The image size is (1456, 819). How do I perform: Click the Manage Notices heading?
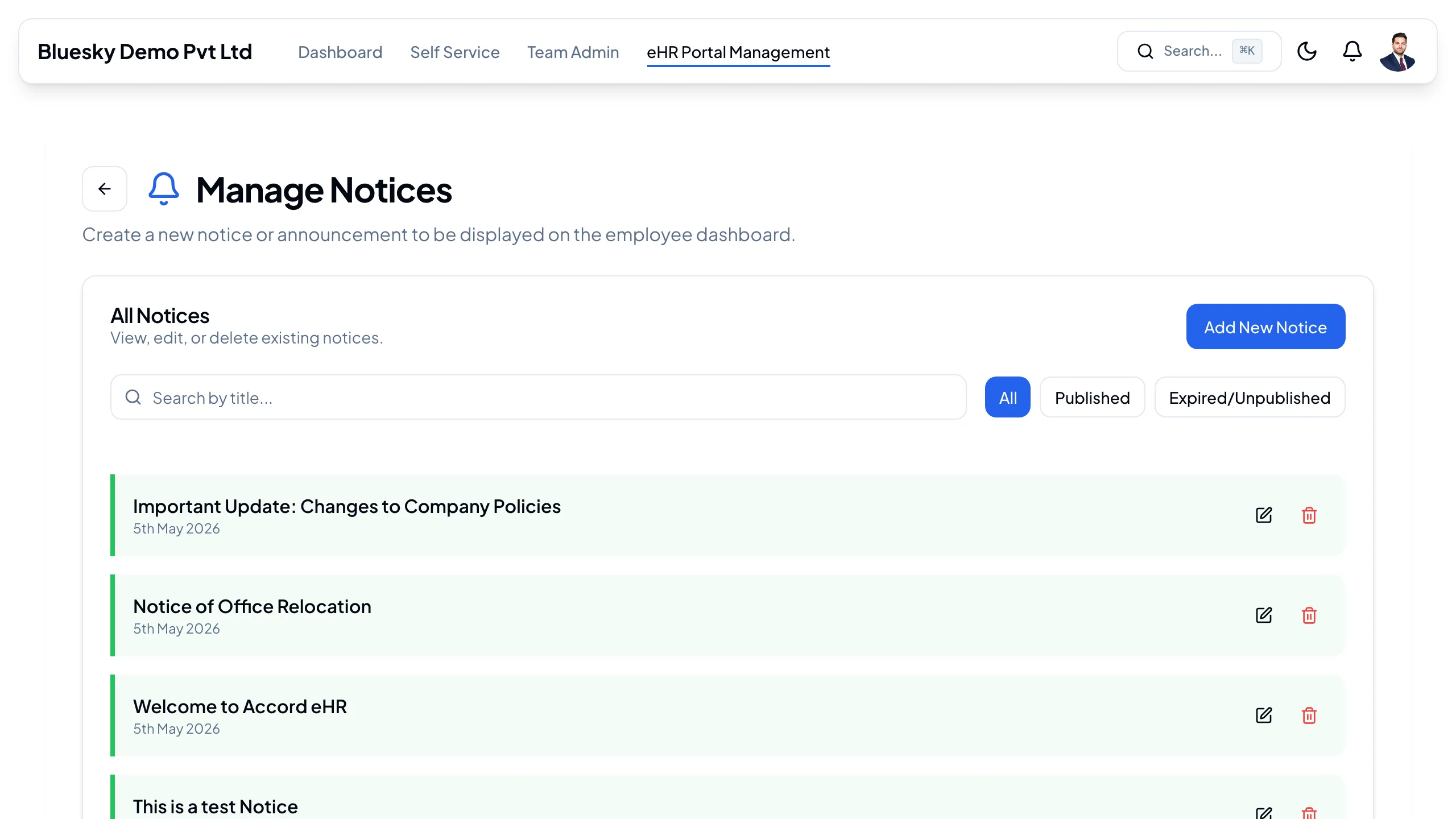point(324,189)
